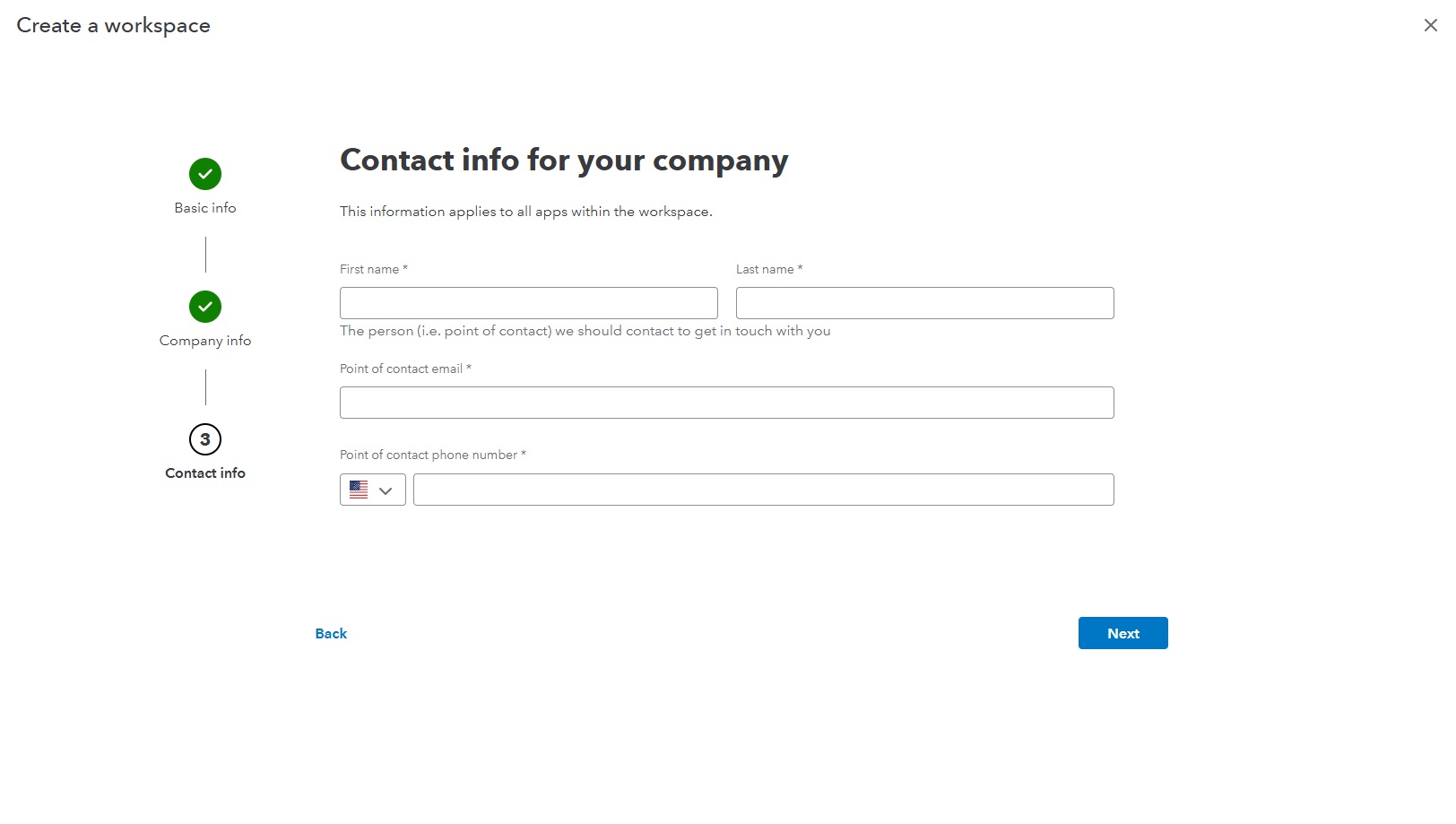The image size is (1456, 824).
Task: Select the Contact info step label
Action: pos(205,473)
